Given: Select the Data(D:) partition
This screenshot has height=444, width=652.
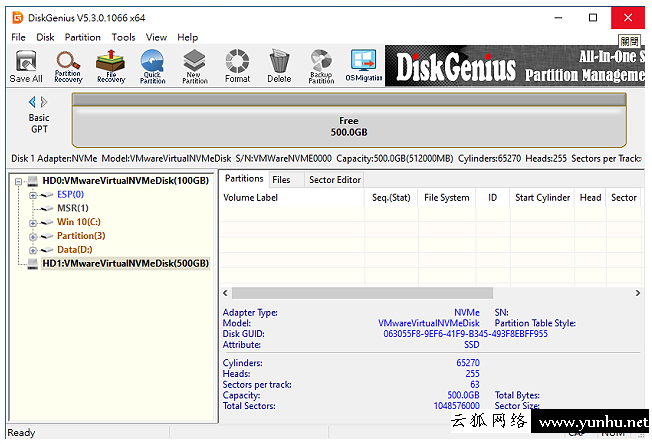Looking at the screenshot, I should (74, 250).
